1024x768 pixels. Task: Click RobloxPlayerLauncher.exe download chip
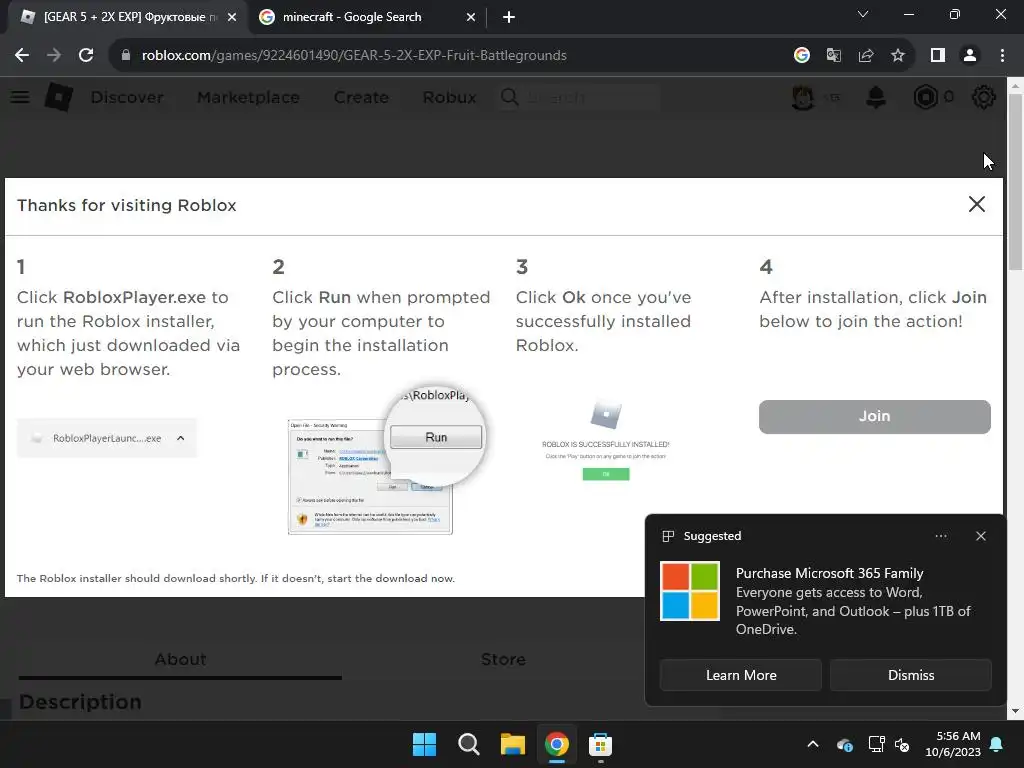(106, 438)
